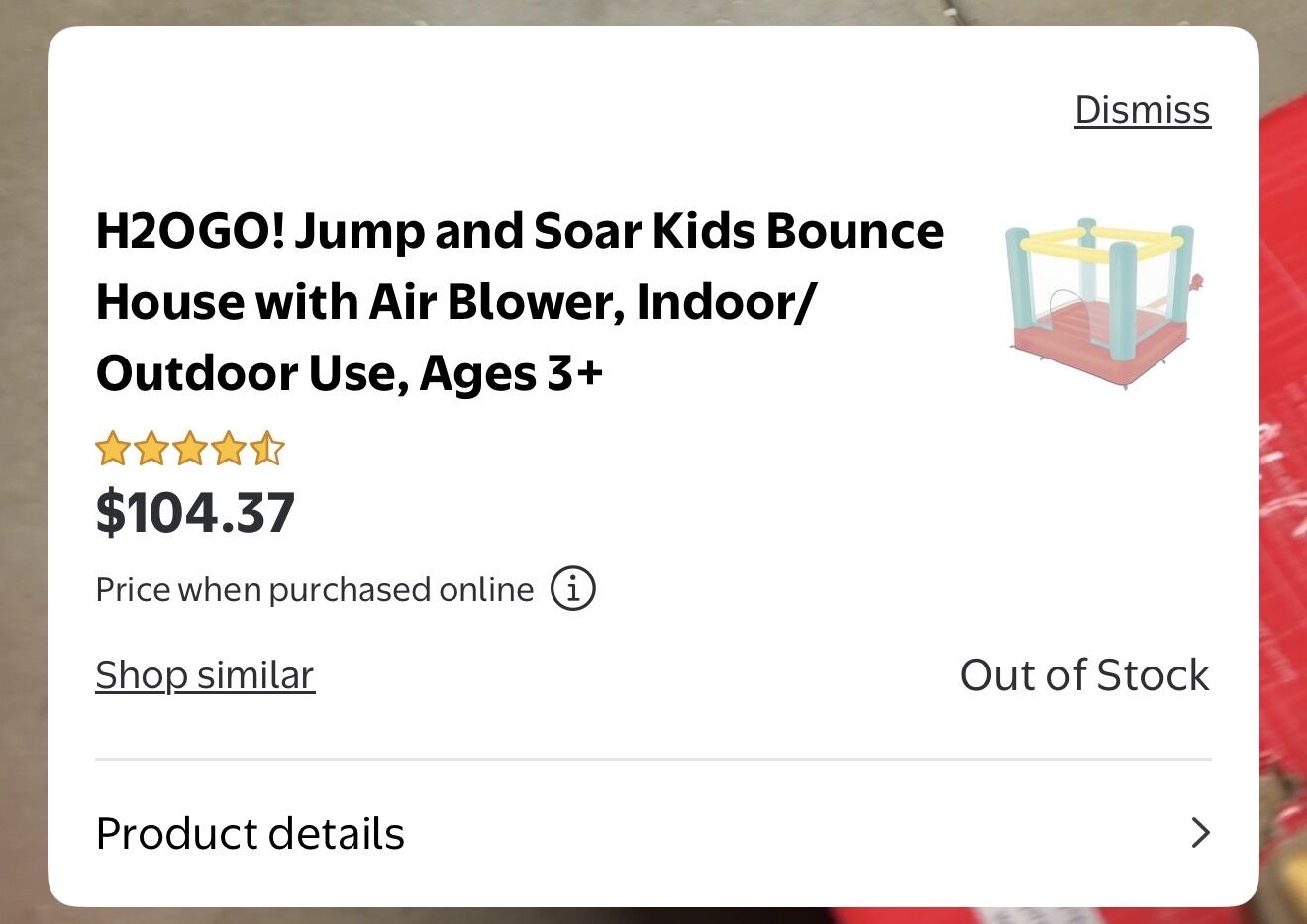Click the Out of Stock label
The width and height of the screenshot is (1307, 924).
tap(1085, 674)
